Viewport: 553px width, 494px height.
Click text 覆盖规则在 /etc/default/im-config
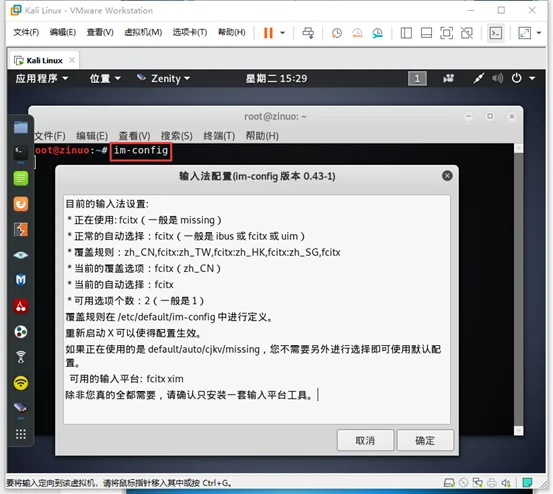tap(140, 317)
